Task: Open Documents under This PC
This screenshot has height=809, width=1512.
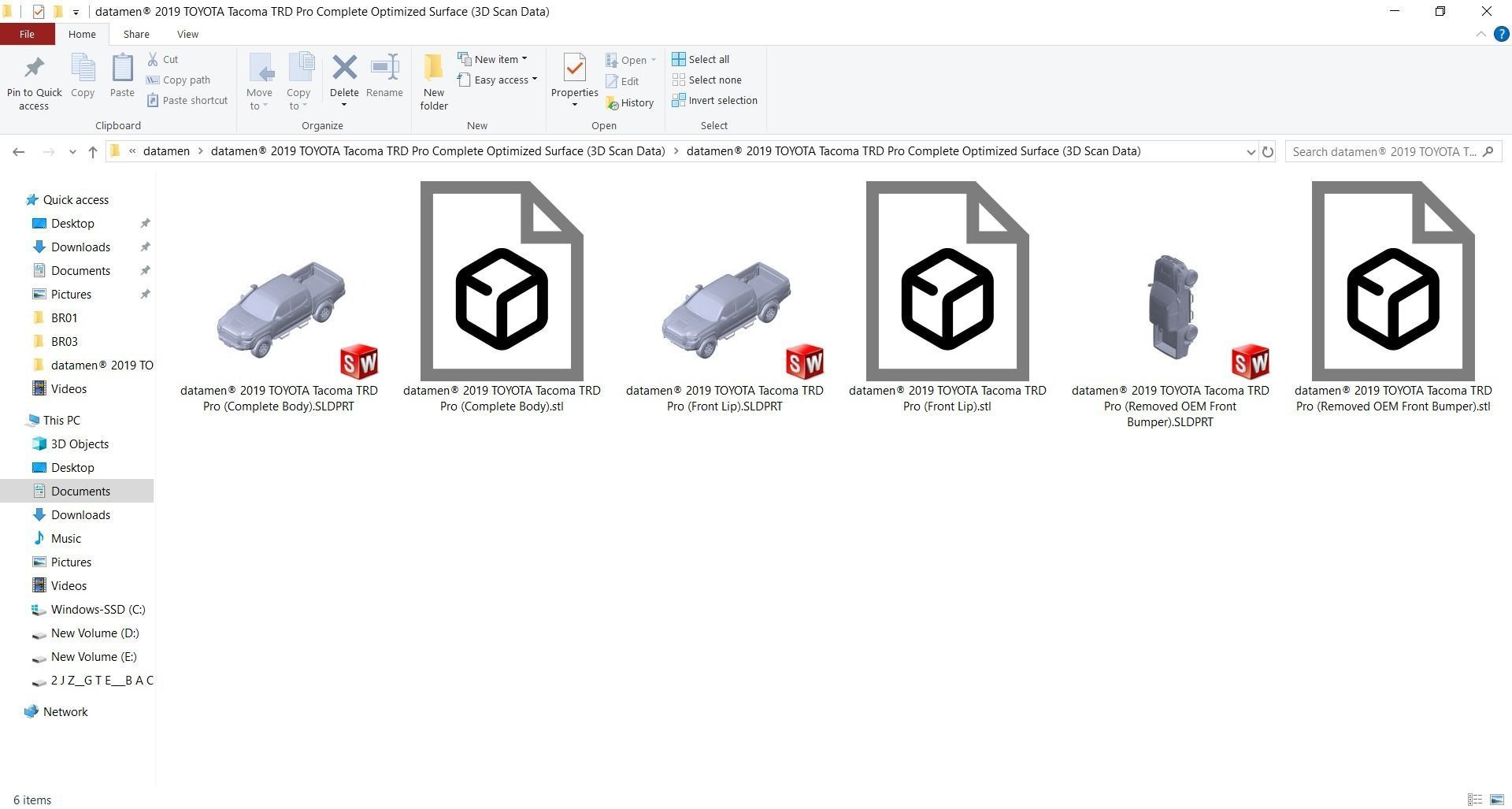Action: tap(80, 491)
